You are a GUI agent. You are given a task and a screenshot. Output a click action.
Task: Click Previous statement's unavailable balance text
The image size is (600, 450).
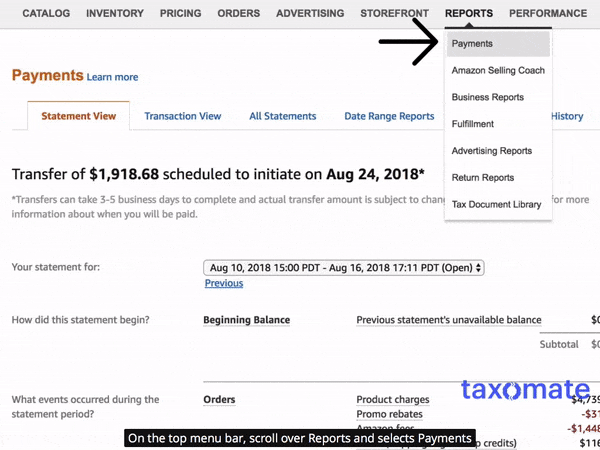[x=449, y=320]
